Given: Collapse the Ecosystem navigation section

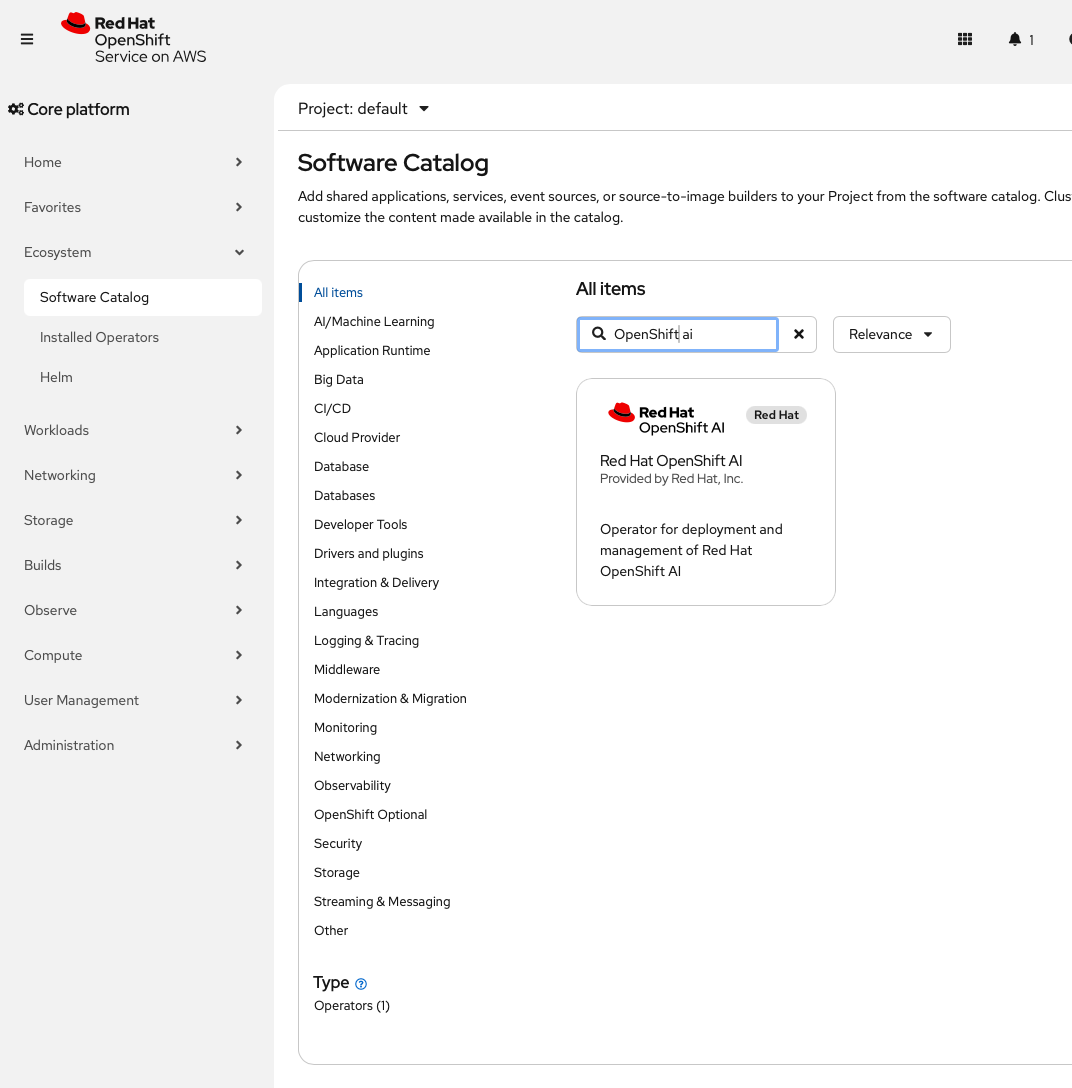Looking at the screenshot, I should 133,253.
